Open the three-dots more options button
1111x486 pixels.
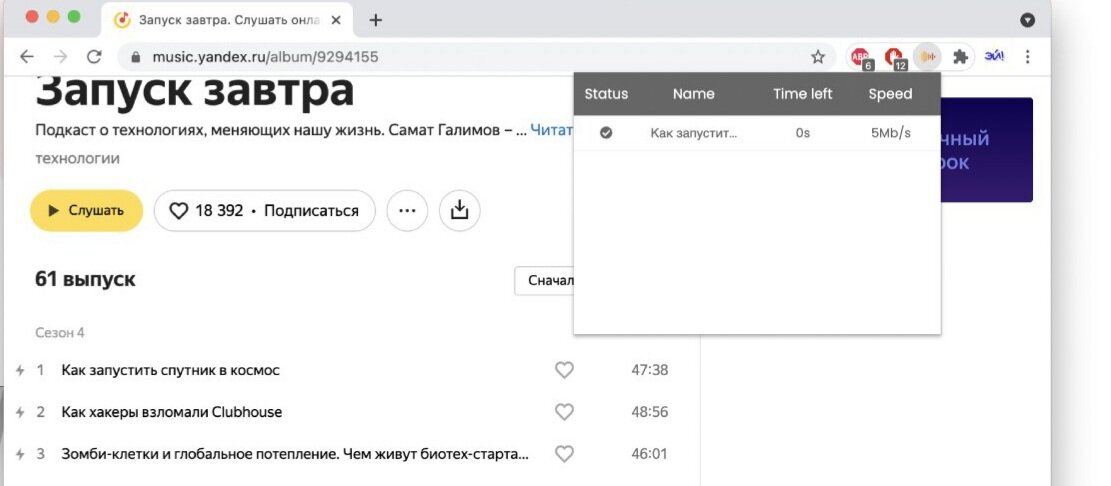(407, 210)
